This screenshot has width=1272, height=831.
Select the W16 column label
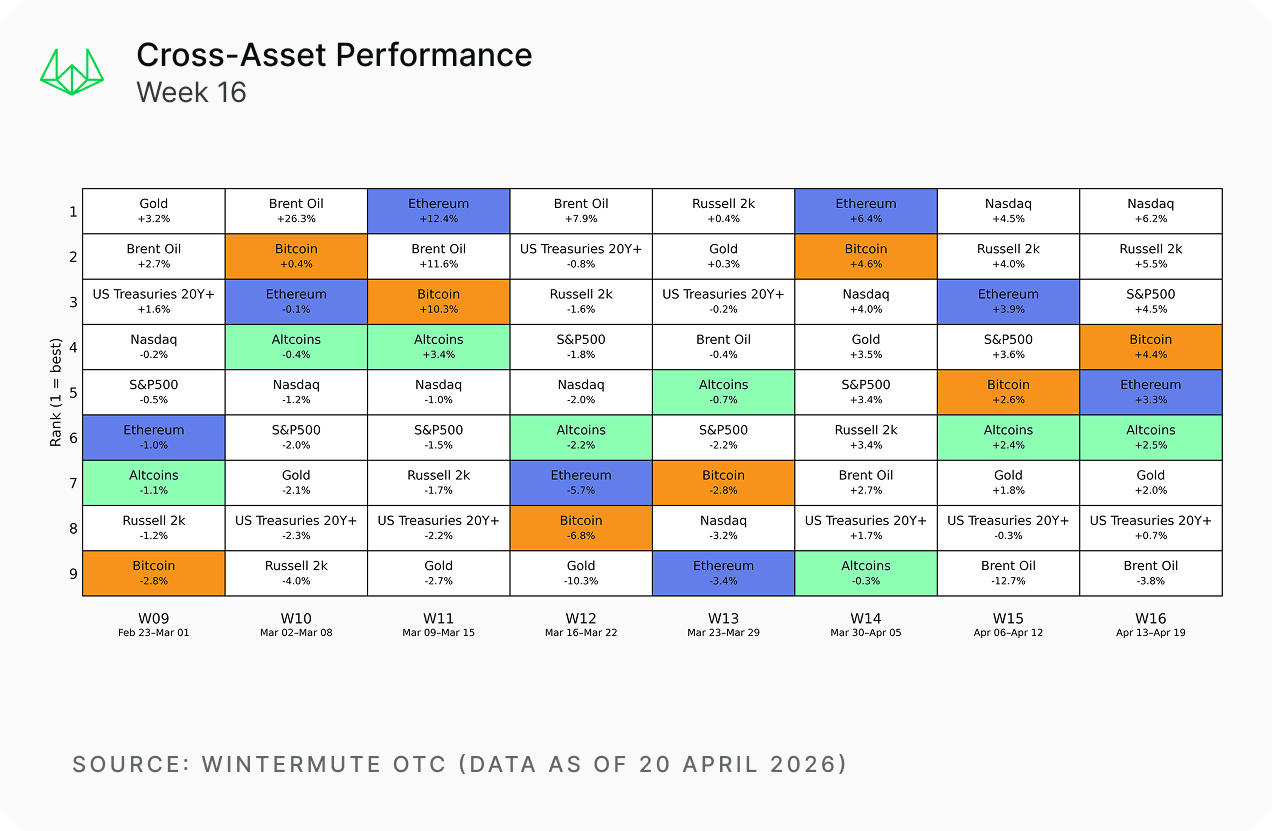click(1150, 619)
